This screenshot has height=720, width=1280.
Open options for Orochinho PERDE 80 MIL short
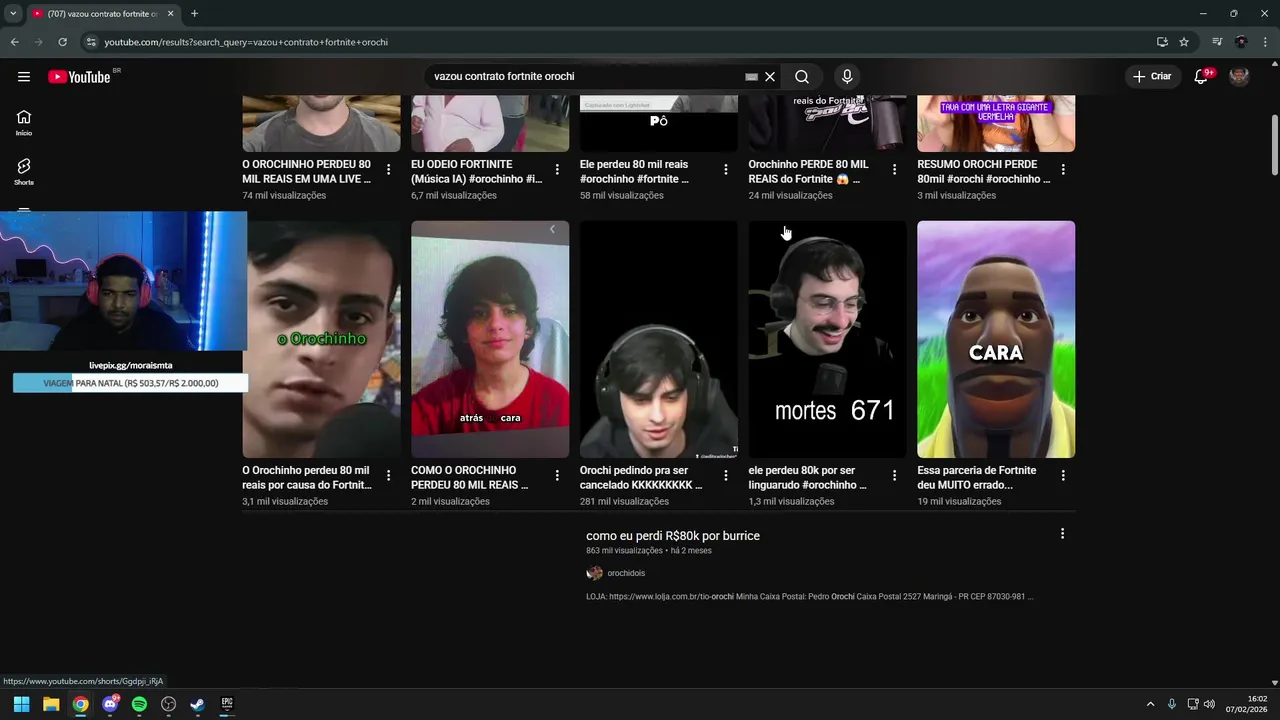(894, 170)
